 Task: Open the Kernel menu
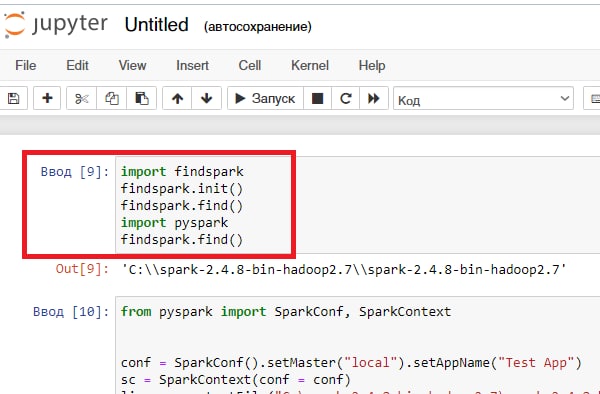point(310,65)
